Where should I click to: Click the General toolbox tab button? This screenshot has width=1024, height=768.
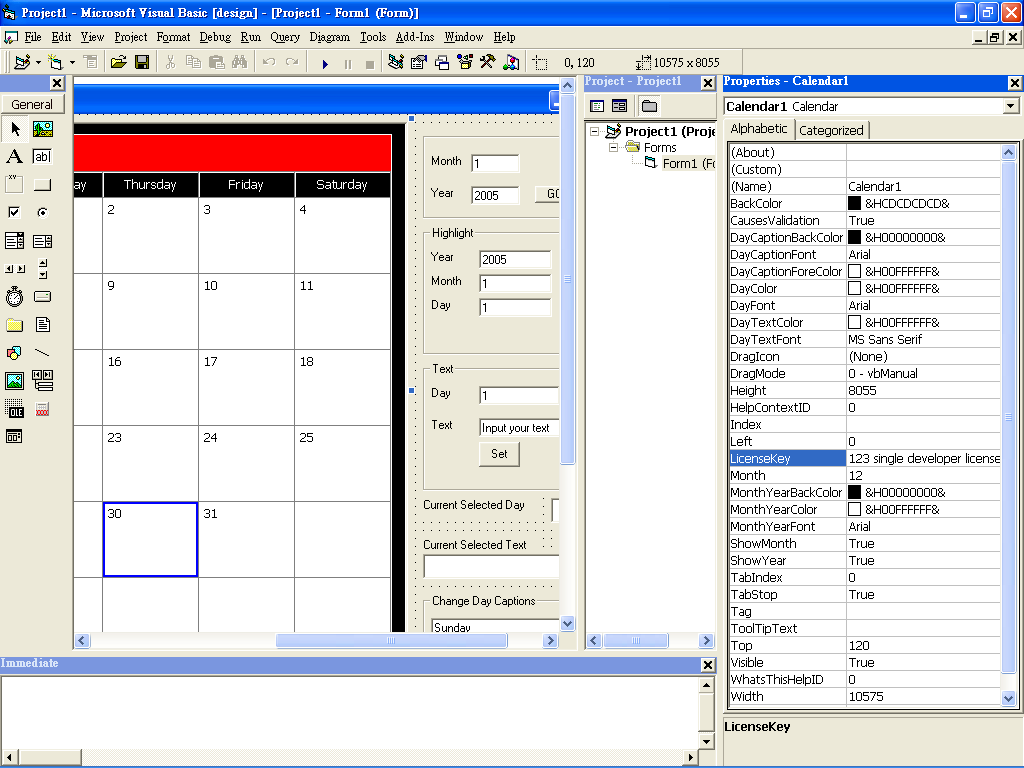pyautogui.click(x=32, y=104)
